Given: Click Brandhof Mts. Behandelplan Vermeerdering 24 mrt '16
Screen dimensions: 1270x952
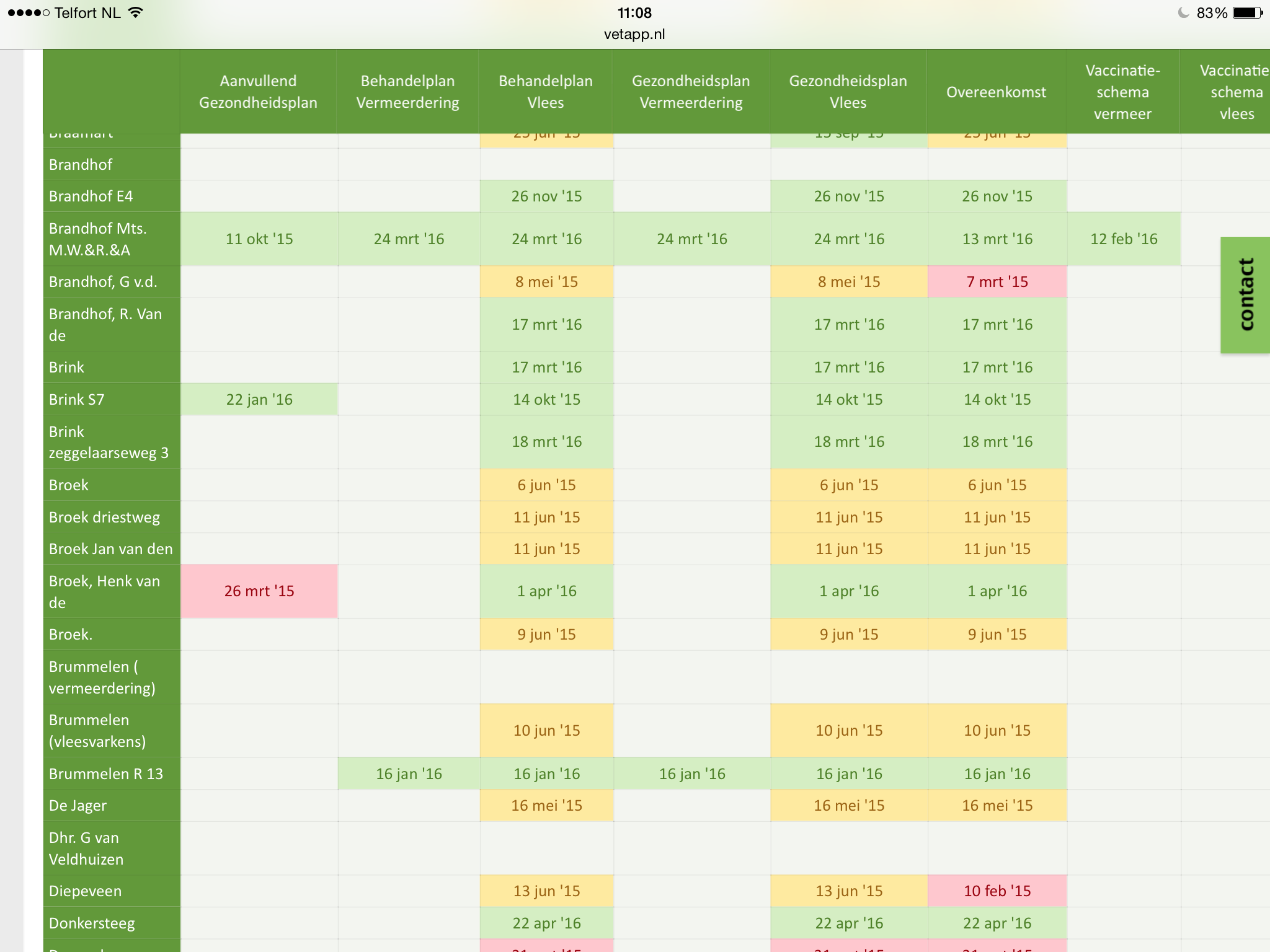Looking at the screenshot, I should pos(409,239).
